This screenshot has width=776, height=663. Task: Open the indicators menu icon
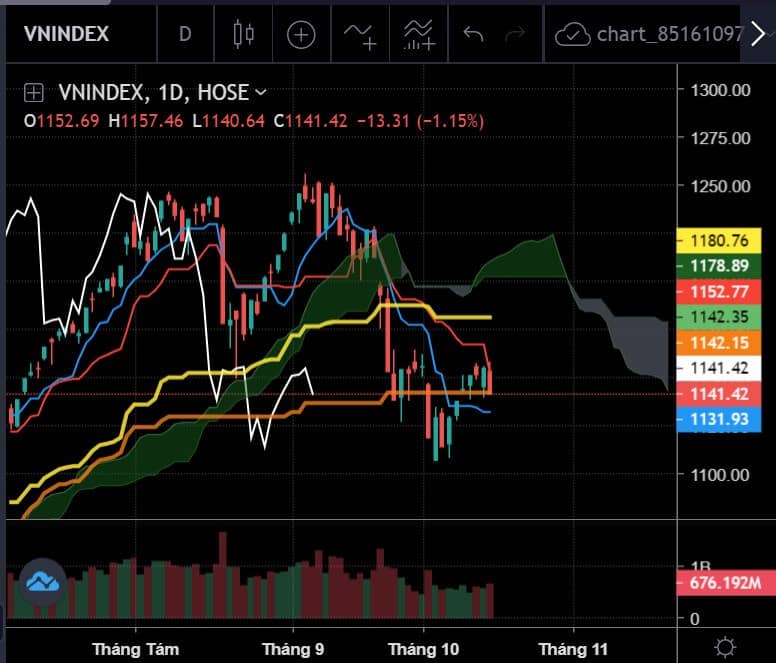click(360, 36)
